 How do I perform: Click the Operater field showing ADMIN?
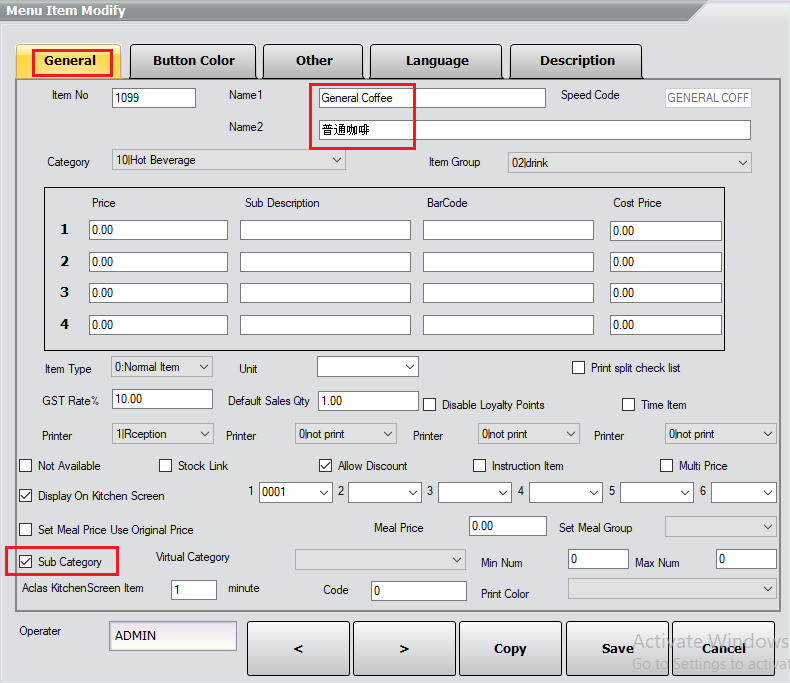(173, 636)
